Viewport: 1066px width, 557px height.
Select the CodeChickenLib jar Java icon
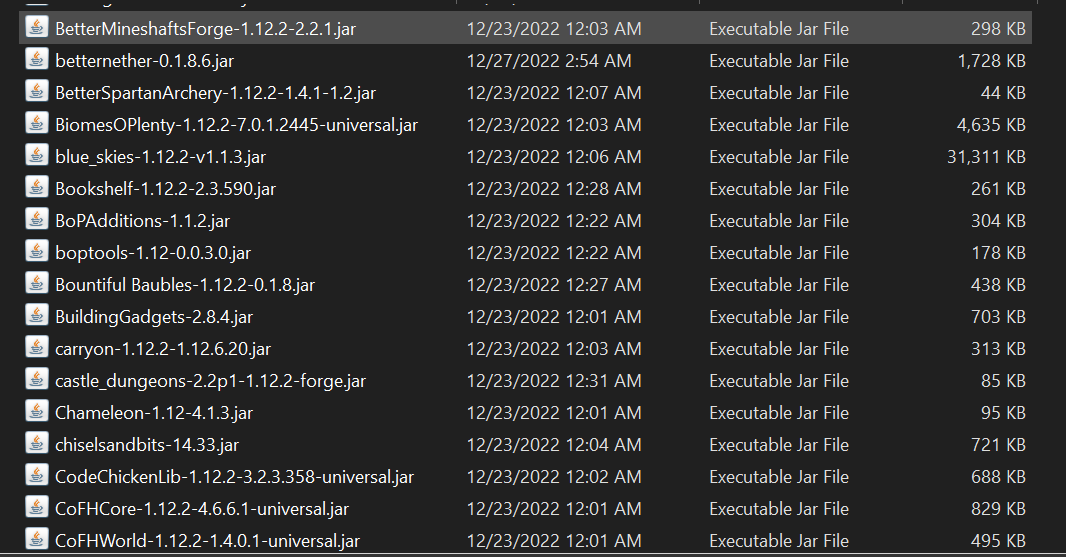tap(37, 475)
